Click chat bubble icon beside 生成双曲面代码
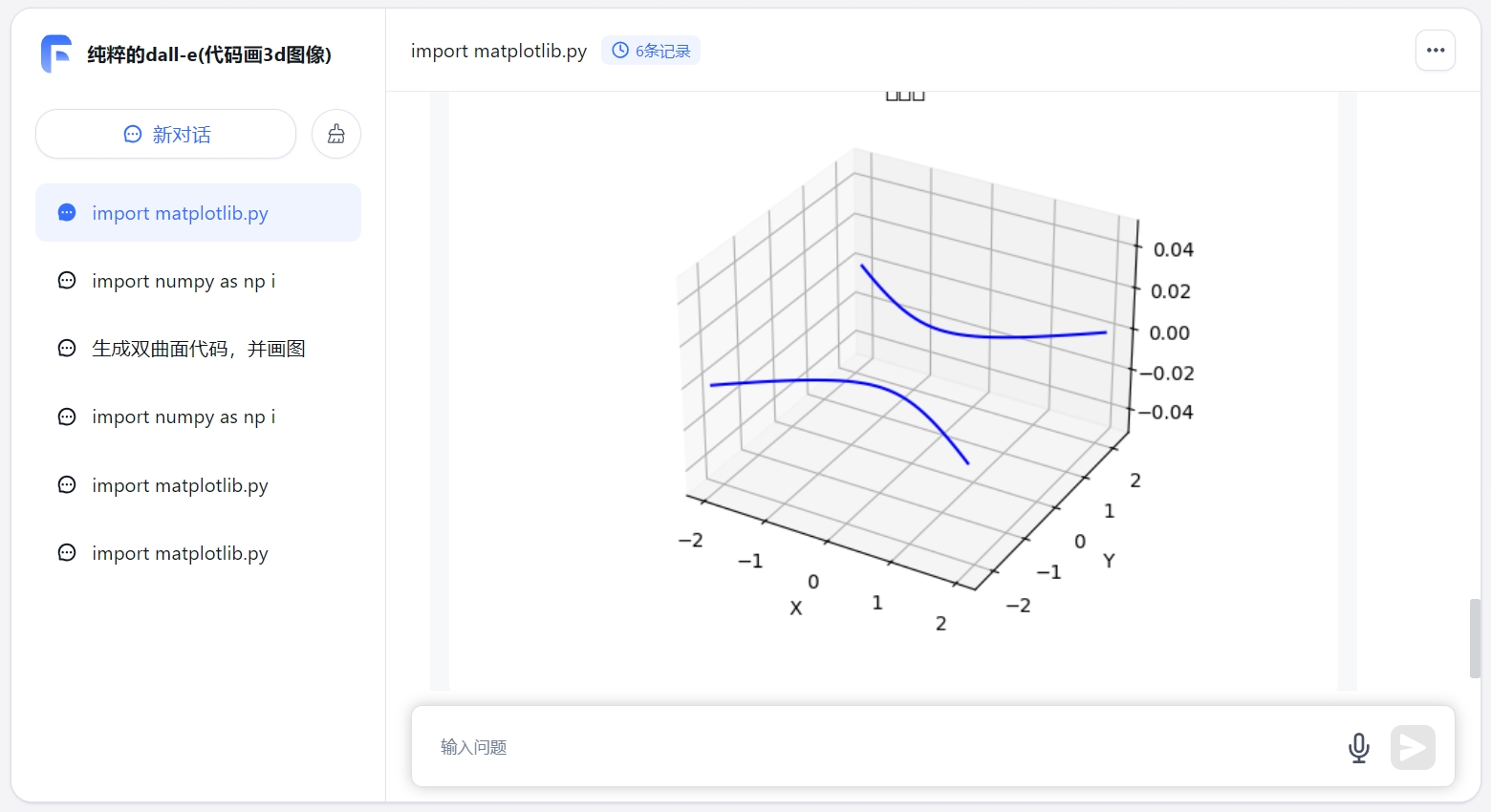1491x812 pixels. (x=67, y=349)
